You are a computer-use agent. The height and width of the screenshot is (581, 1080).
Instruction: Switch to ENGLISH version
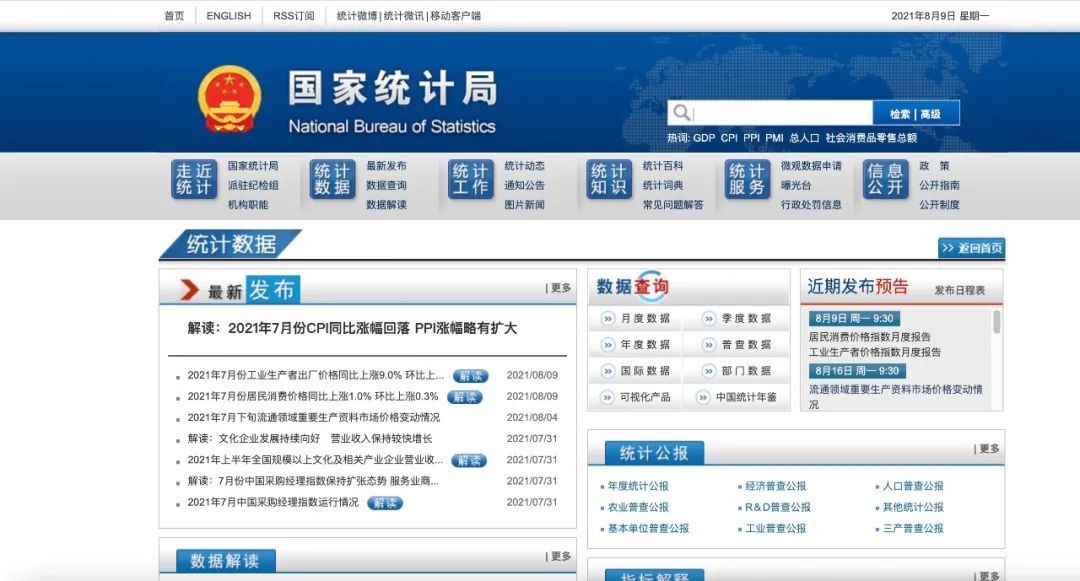pyautogui.click(x=229, y=16)
